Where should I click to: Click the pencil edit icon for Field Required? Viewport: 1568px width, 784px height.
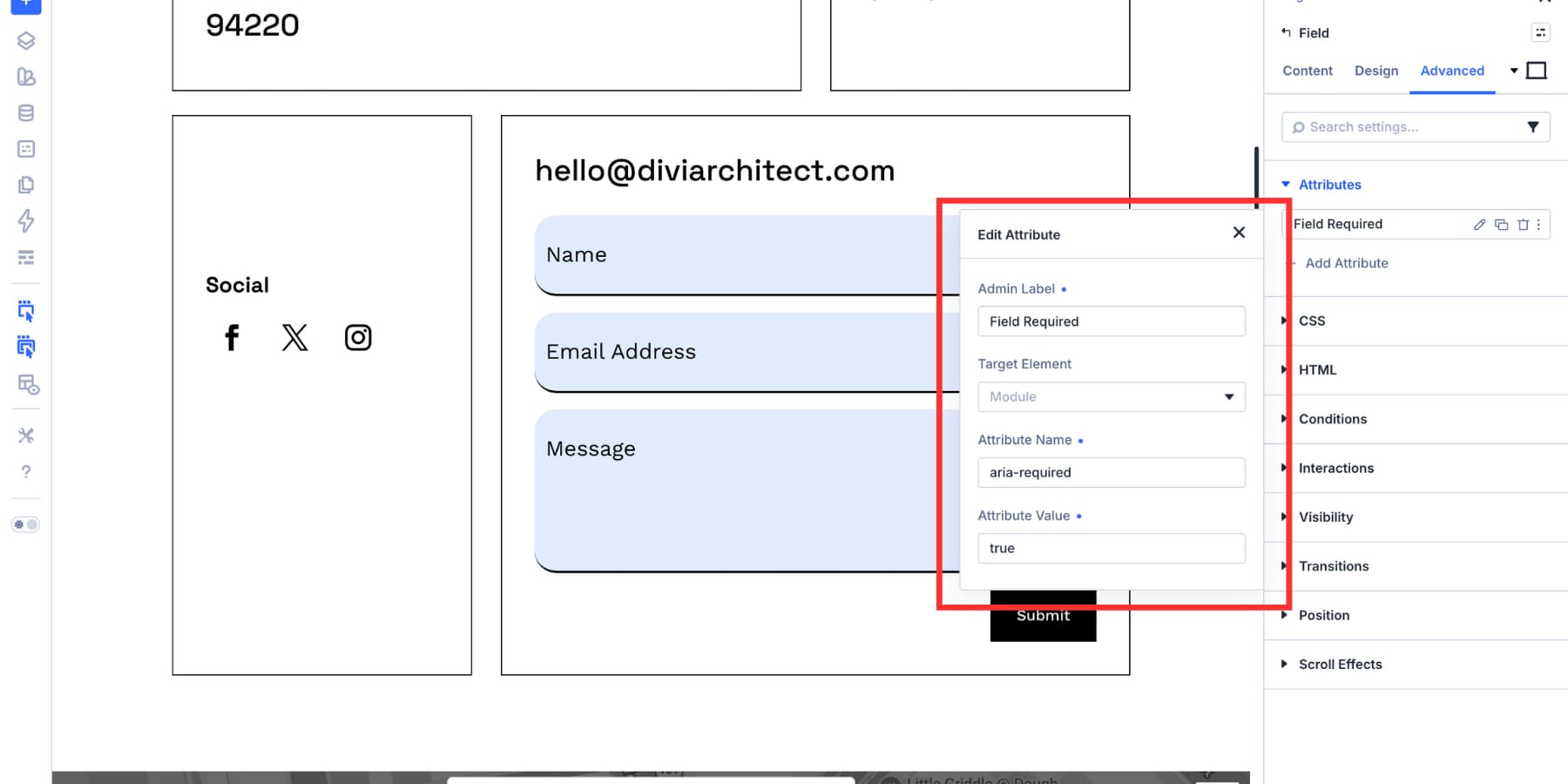click(1479, 225)
